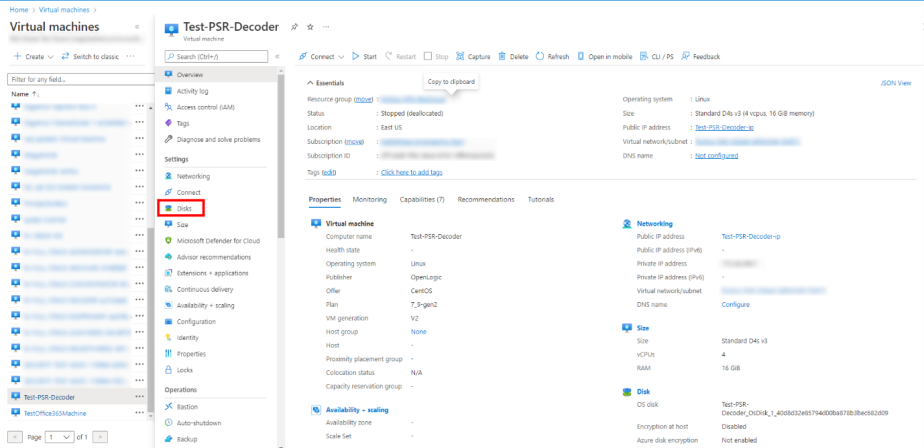Click Microsoft Defender for Cloud shield icon
This screenshot has height=448, width=924.
[169, 241]
